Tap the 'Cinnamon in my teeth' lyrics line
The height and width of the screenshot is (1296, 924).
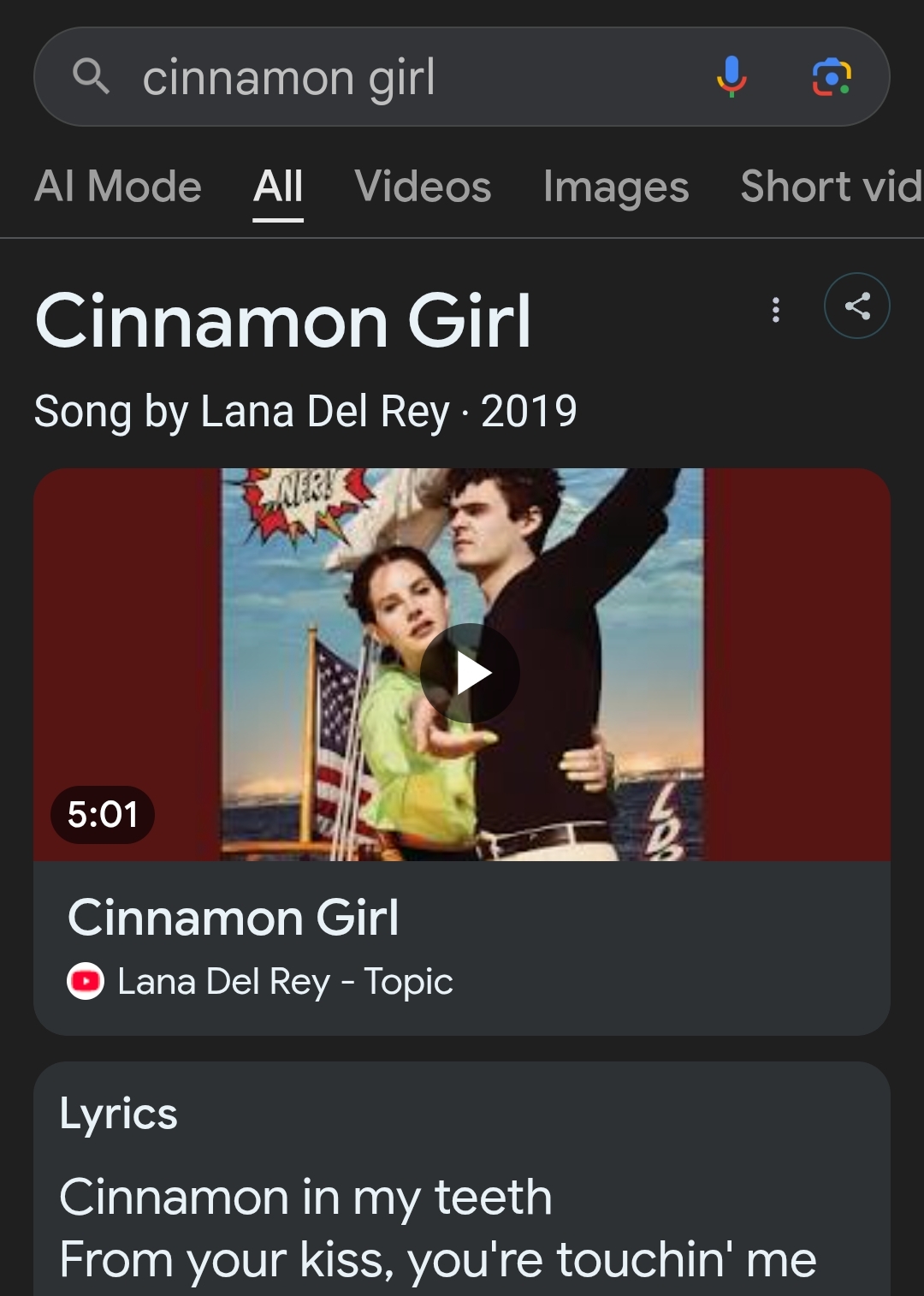point(305,1196)
